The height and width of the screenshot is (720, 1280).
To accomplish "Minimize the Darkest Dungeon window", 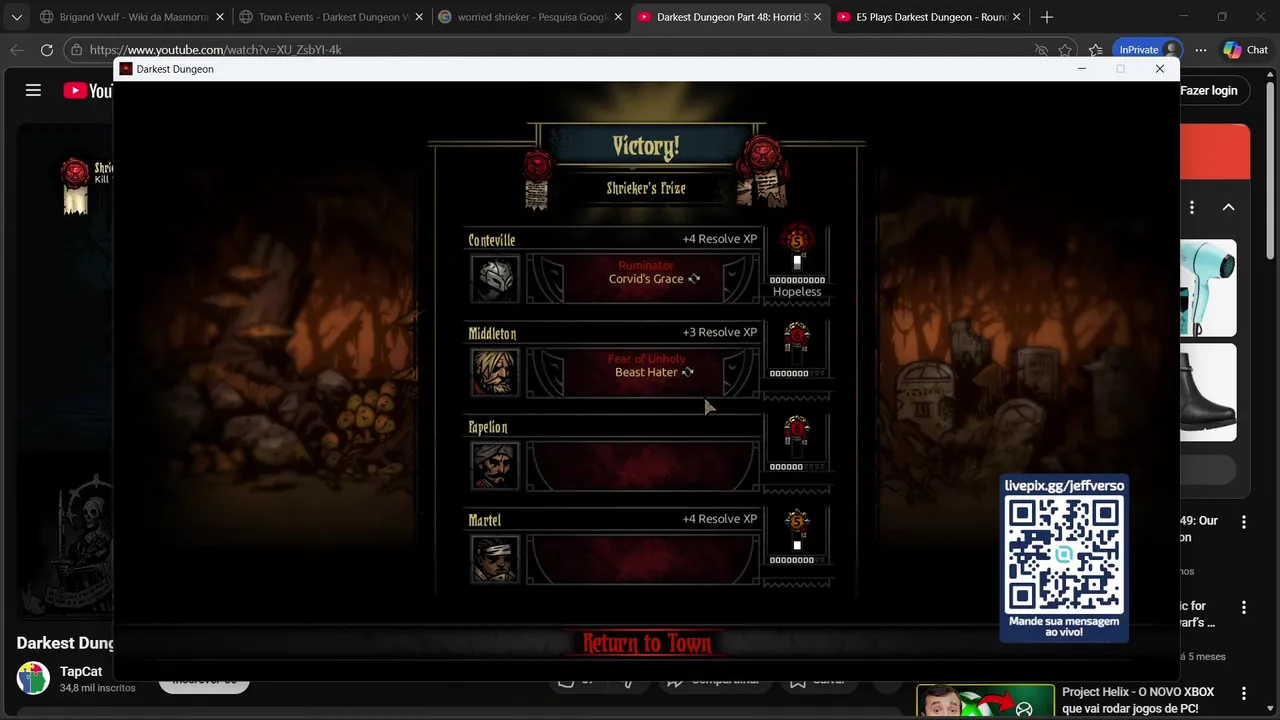I will click(x=1081, y=69).
